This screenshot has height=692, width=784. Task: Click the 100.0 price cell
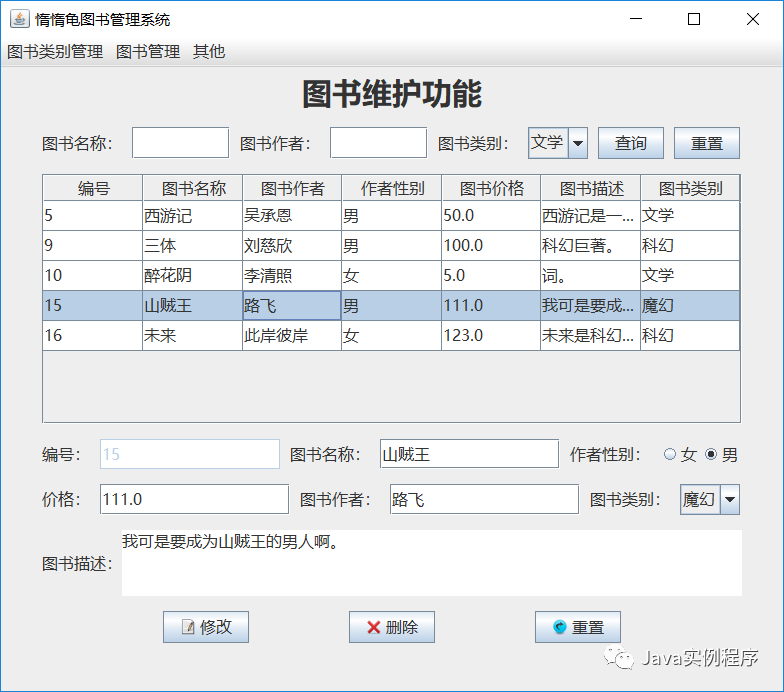(x=491, y=246)
